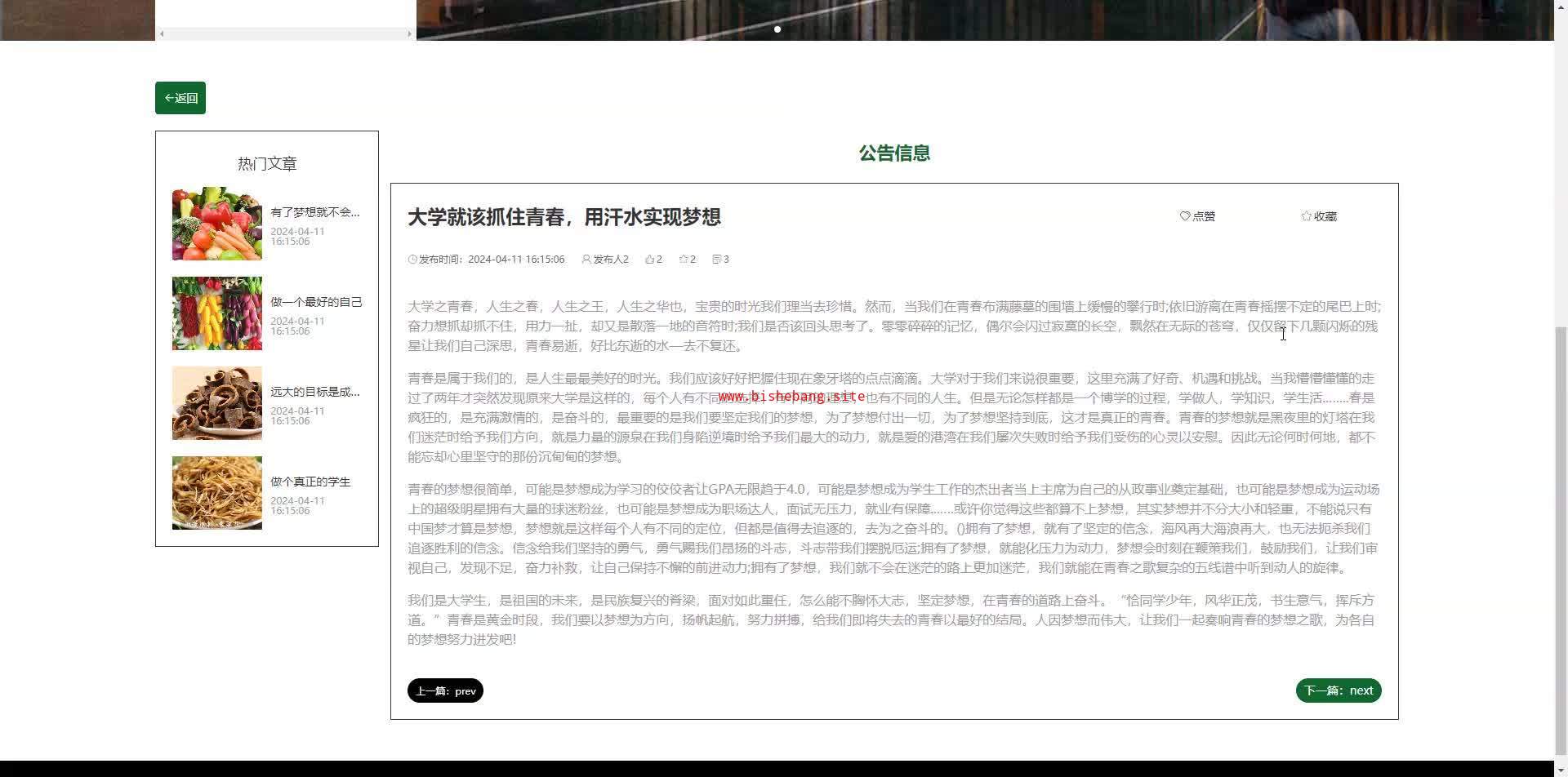
Task: Click the comment count icon
Action: point(716,260)
